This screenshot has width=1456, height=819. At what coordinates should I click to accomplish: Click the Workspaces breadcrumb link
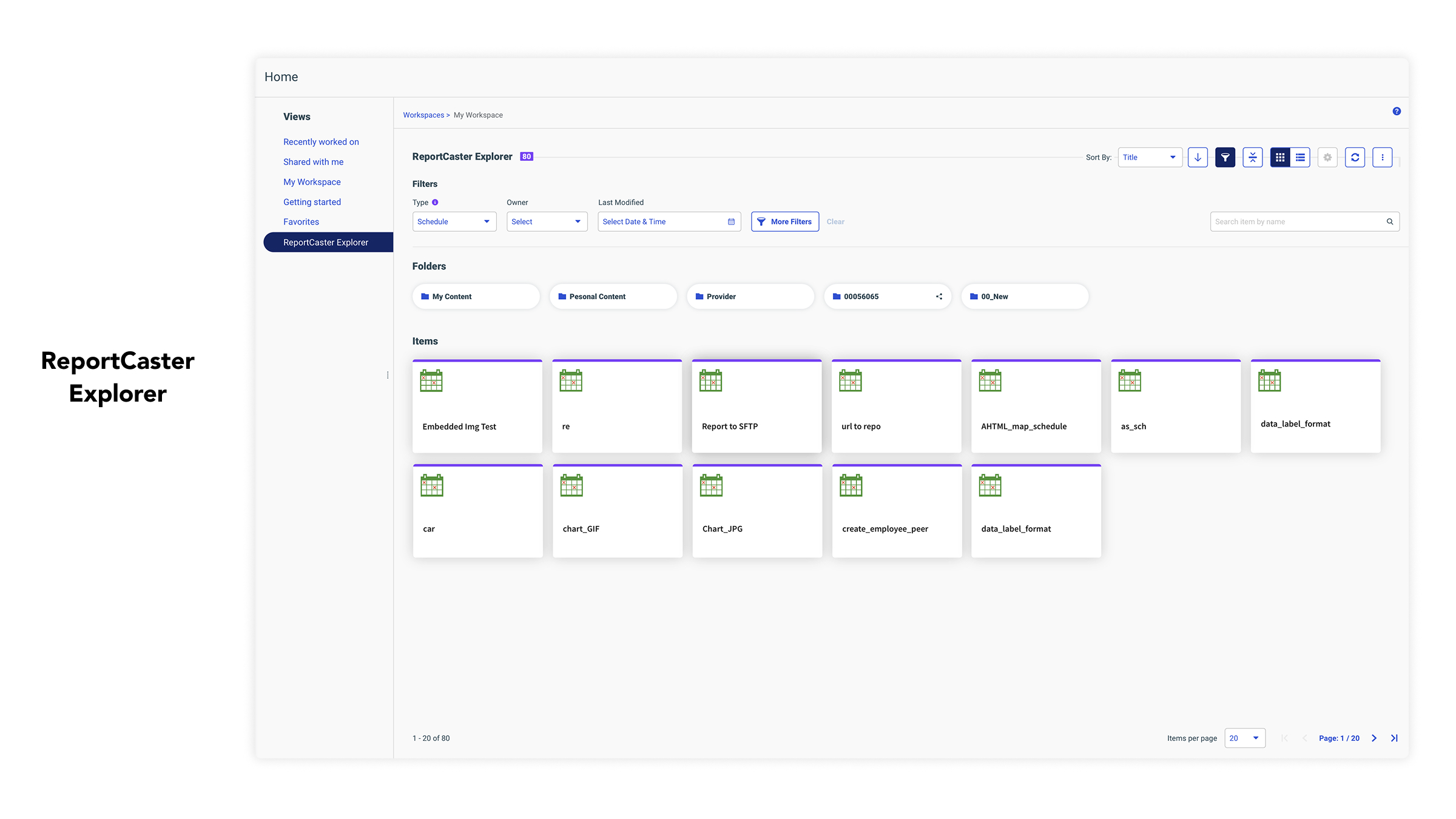423,115
